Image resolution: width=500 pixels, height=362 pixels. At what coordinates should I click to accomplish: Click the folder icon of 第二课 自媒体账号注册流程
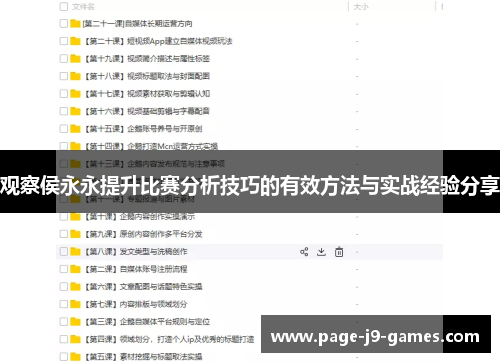75,269
